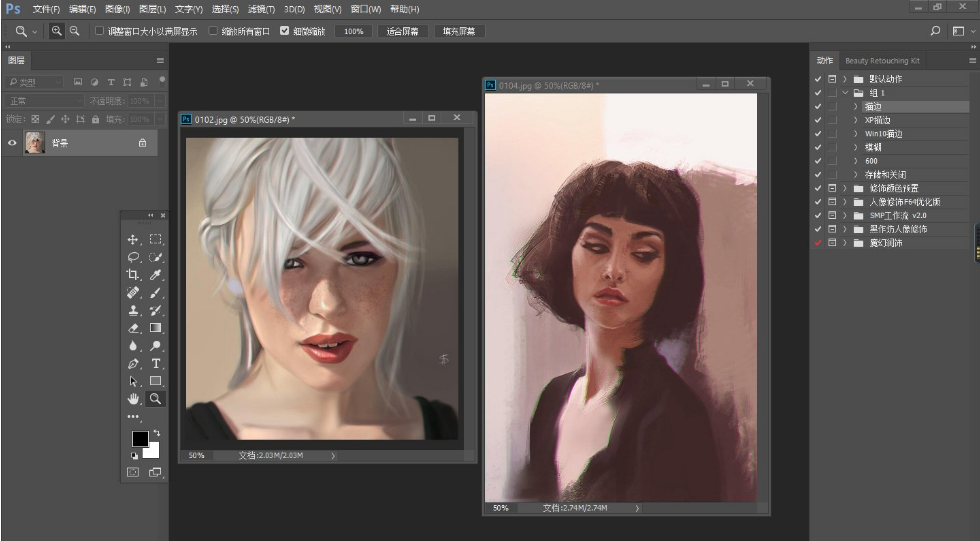
Task: Click the zoom out magnifier in options bar
Action: [74, 31]
